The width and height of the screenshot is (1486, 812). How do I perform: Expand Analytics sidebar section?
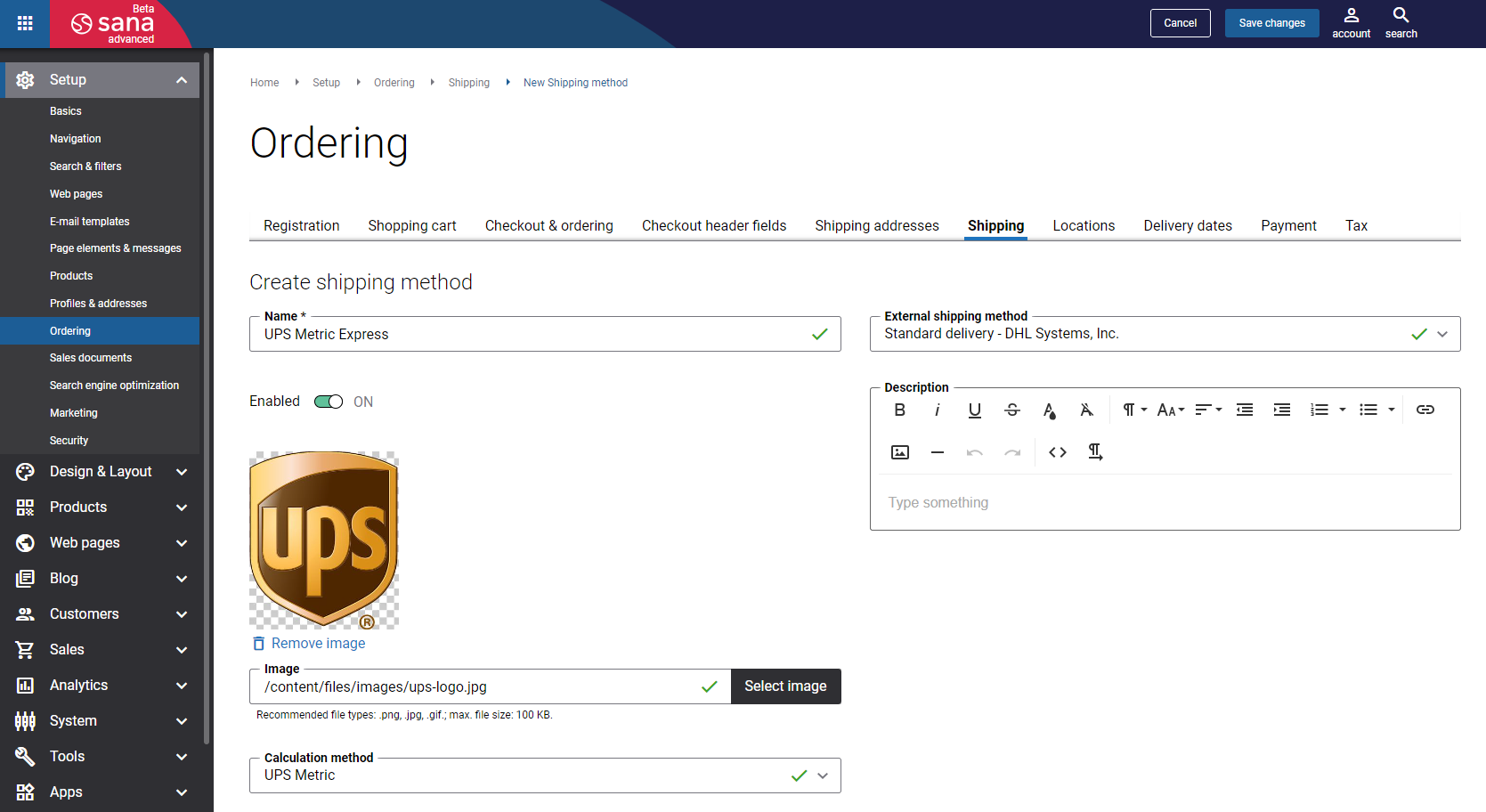[182, 686]
